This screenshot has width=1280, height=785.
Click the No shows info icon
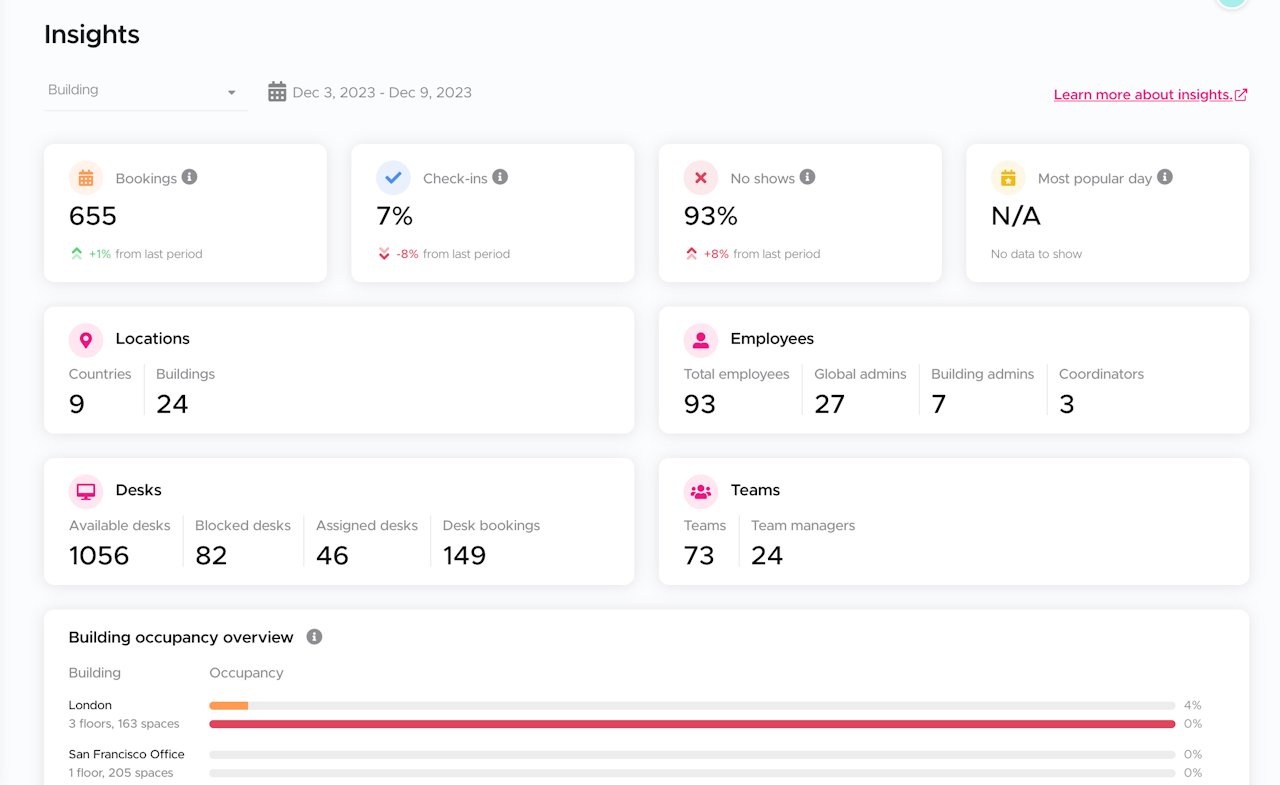pos(807,177)
